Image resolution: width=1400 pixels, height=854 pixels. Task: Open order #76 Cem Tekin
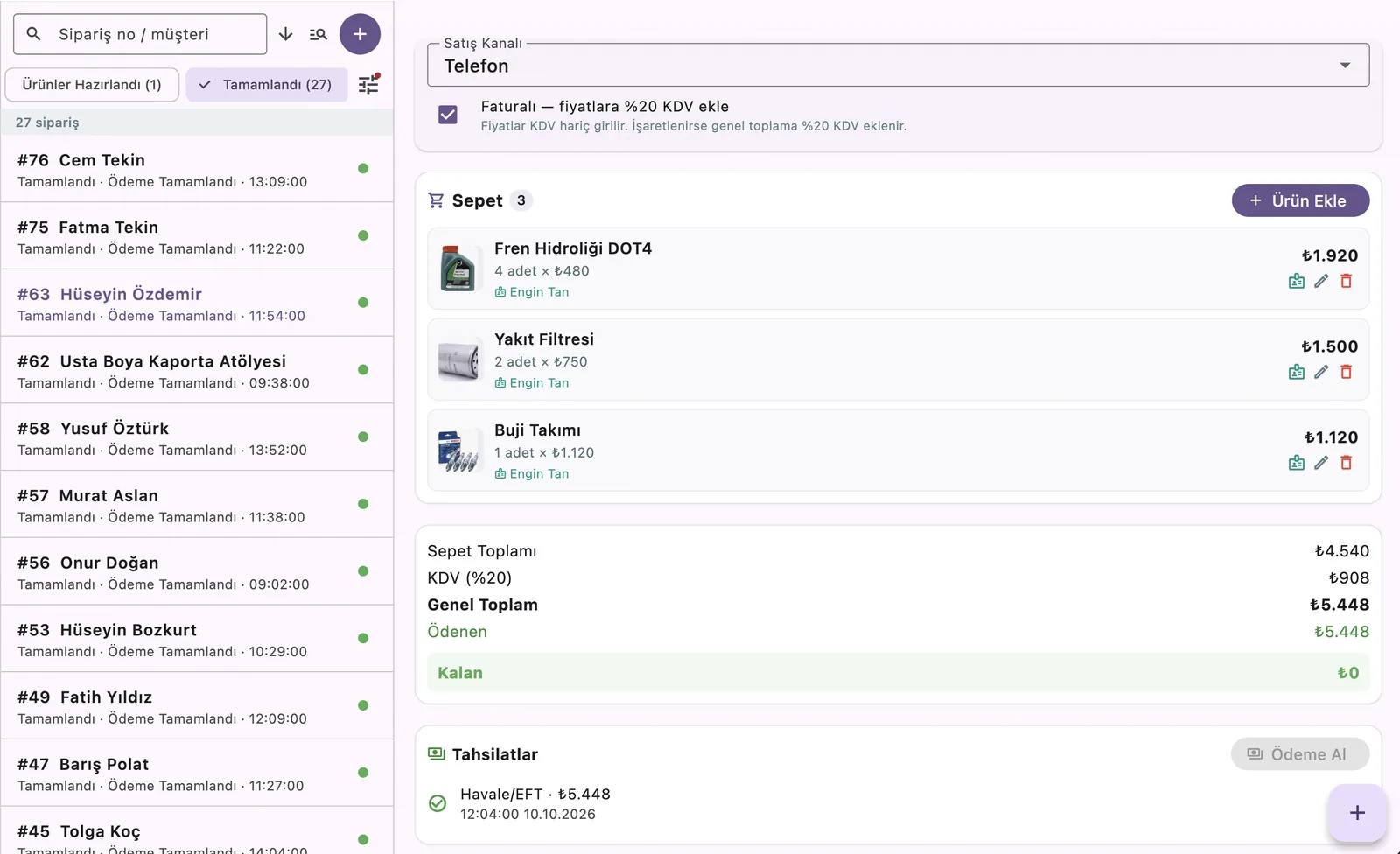[x=197, y=169]
